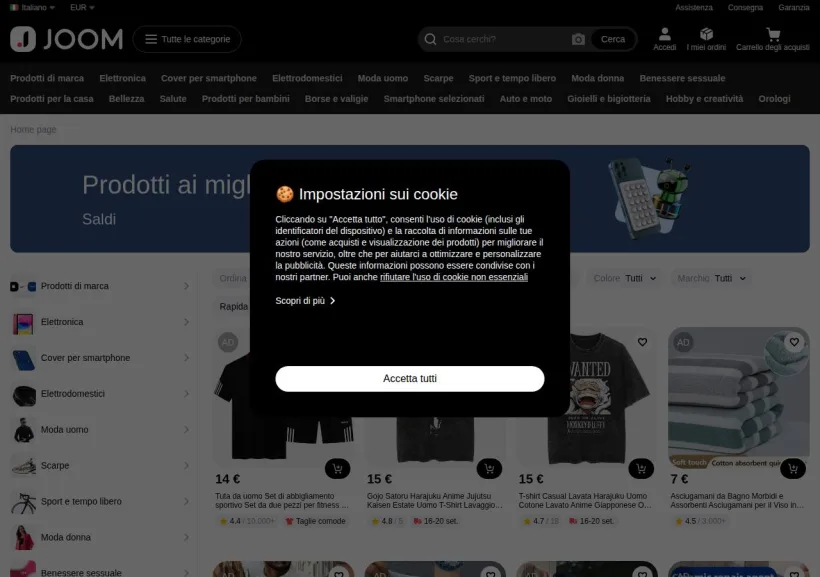Screen dimensions: 820x577
Task: Add the 7 € Asciugamani to cart
Action: point(793,468)
